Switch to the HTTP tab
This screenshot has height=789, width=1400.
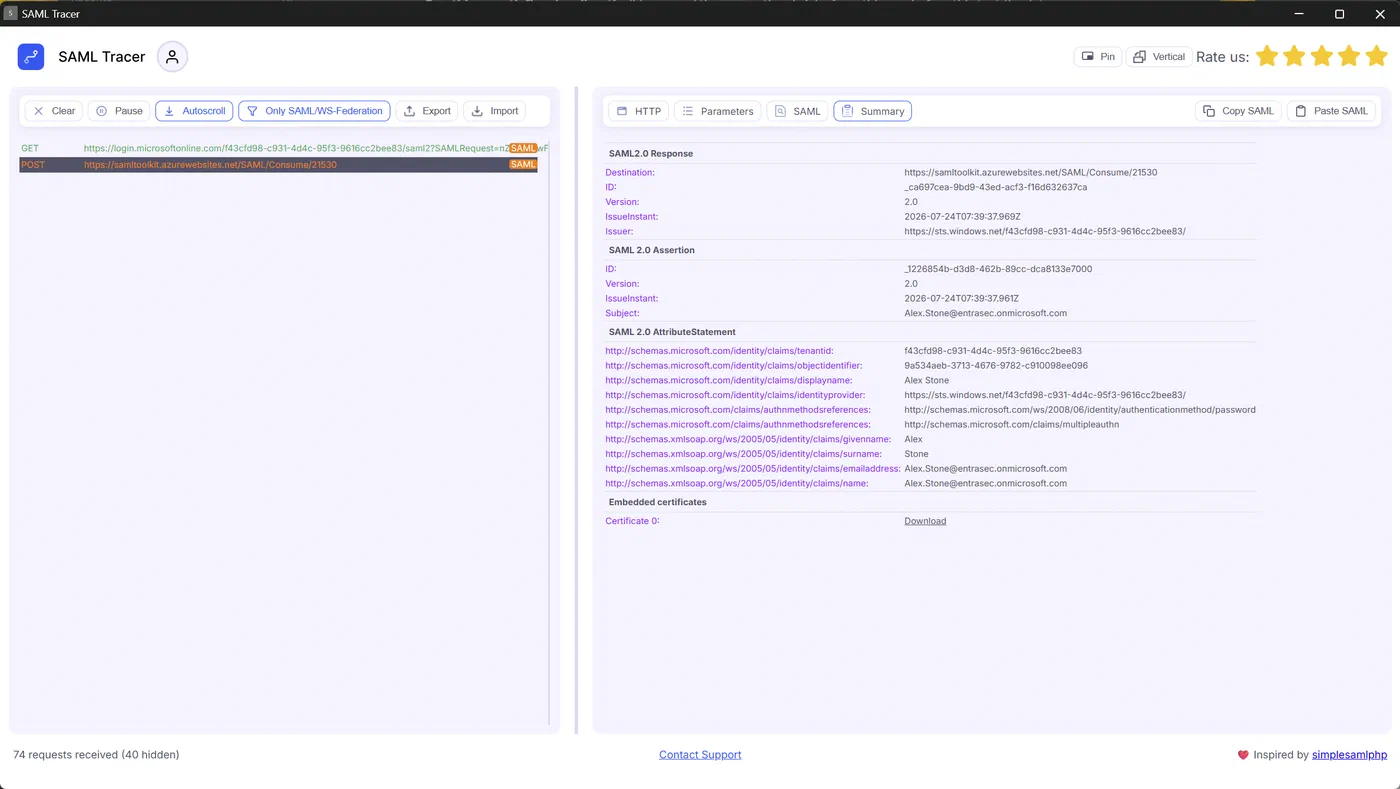click(x=638, y=111)
